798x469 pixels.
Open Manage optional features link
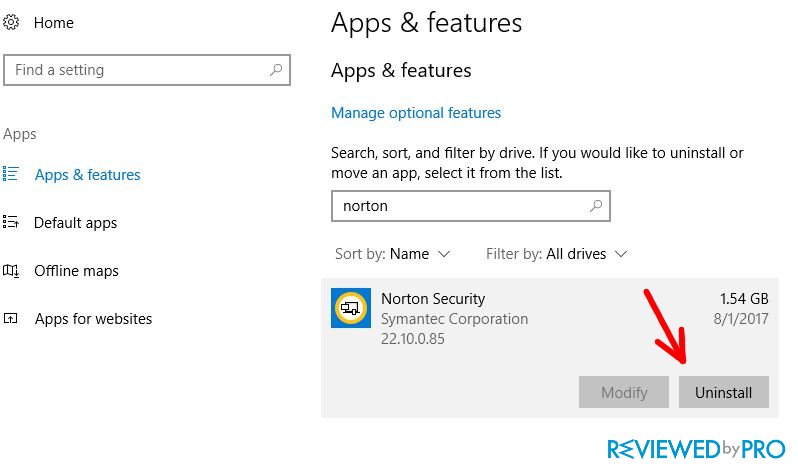pos(416,113)
